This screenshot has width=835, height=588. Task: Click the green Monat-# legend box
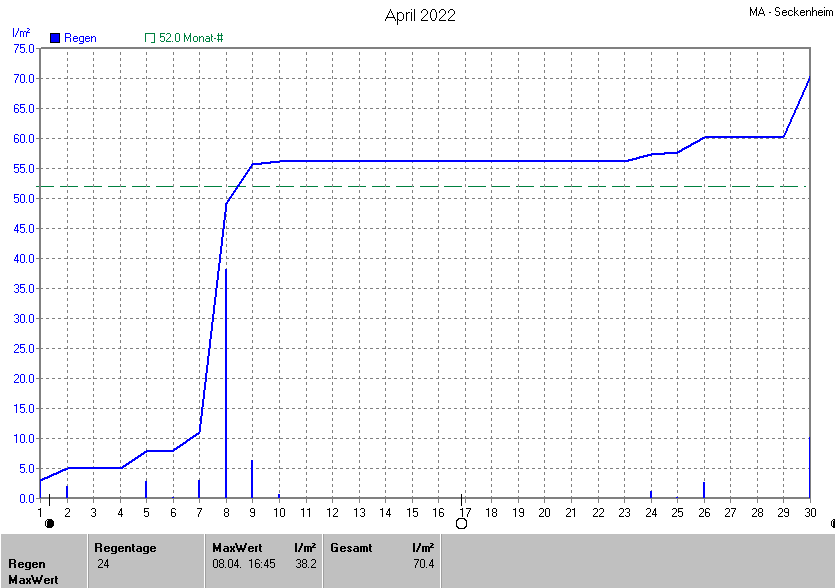pyautogui.click(x=150, y=38)
